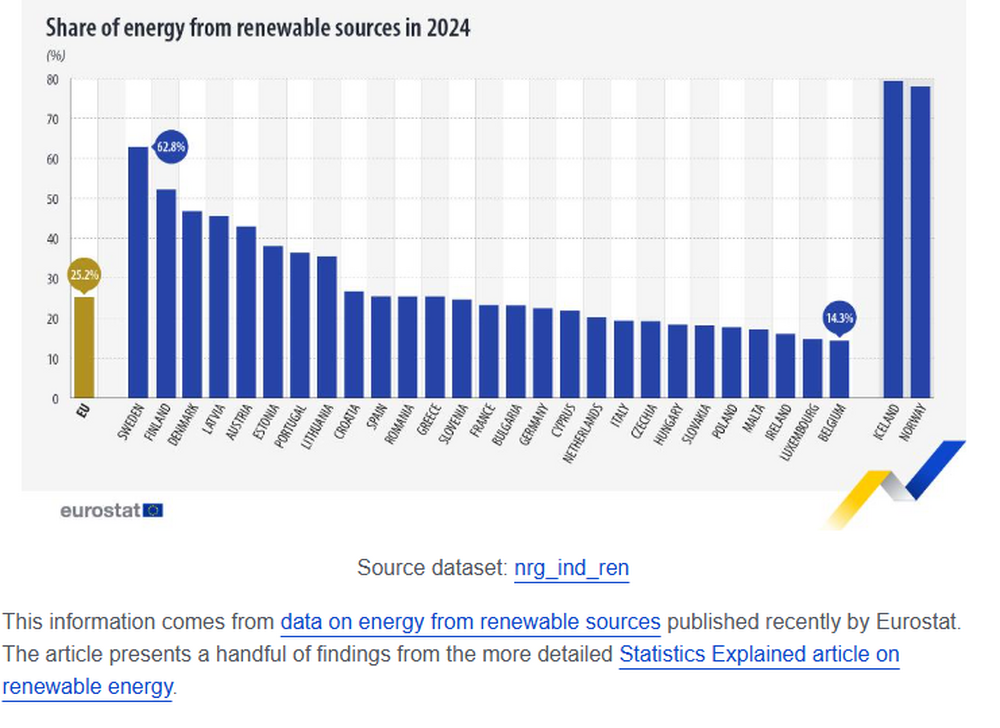
Task: Click the chart title text
Action: (x=256, y=28)
